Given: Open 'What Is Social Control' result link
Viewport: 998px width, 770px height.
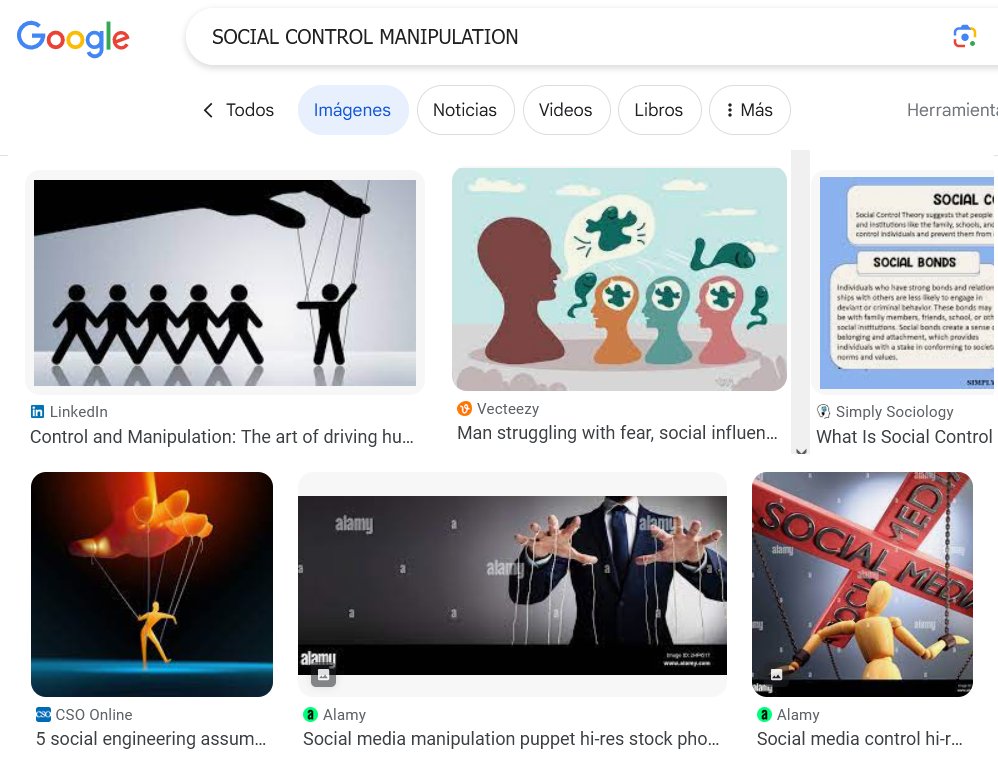Looking at the screenshot, I should coord(904,437).
